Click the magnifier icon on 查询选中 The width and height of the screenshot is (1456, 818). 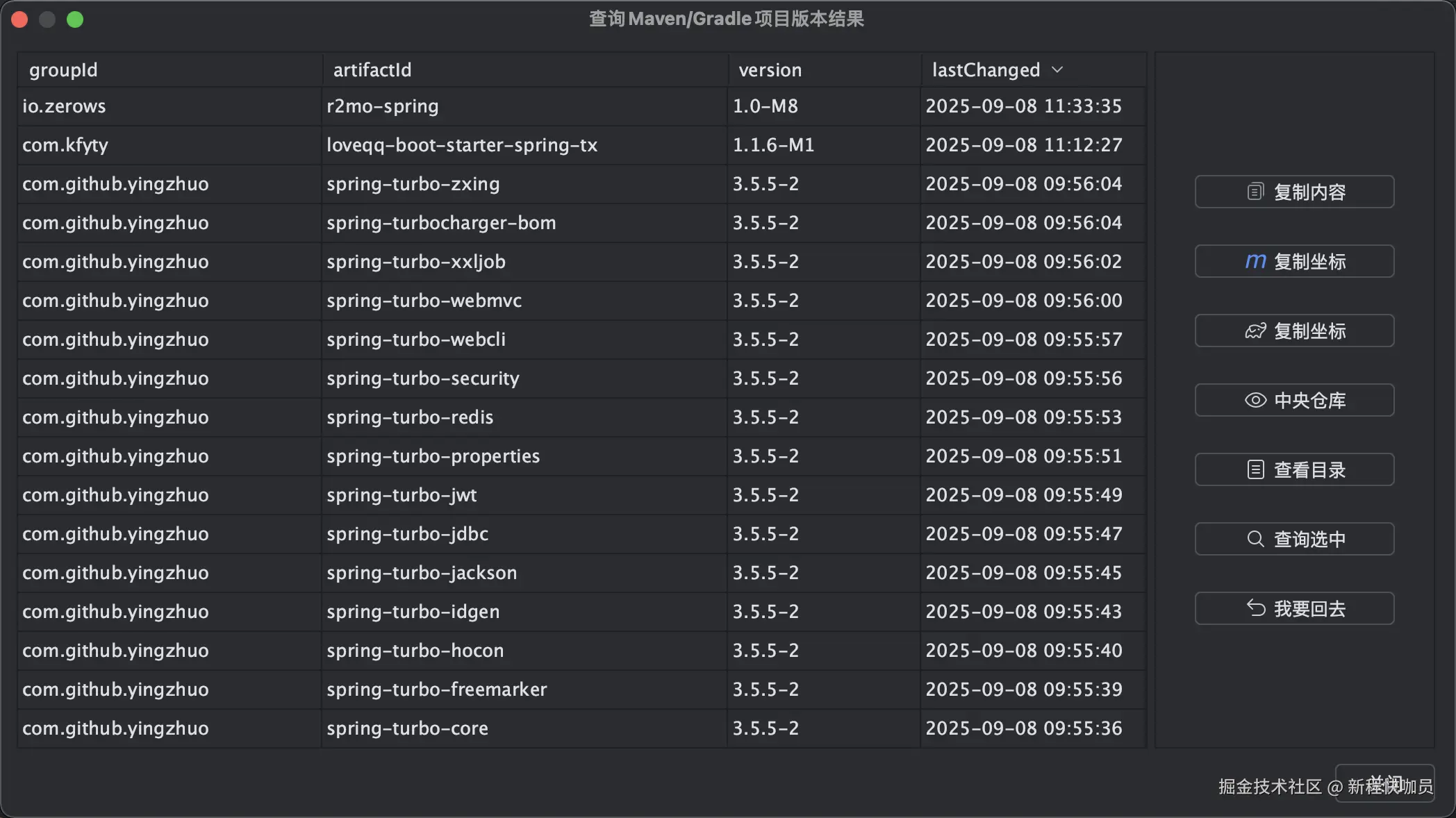point(1255,539)
